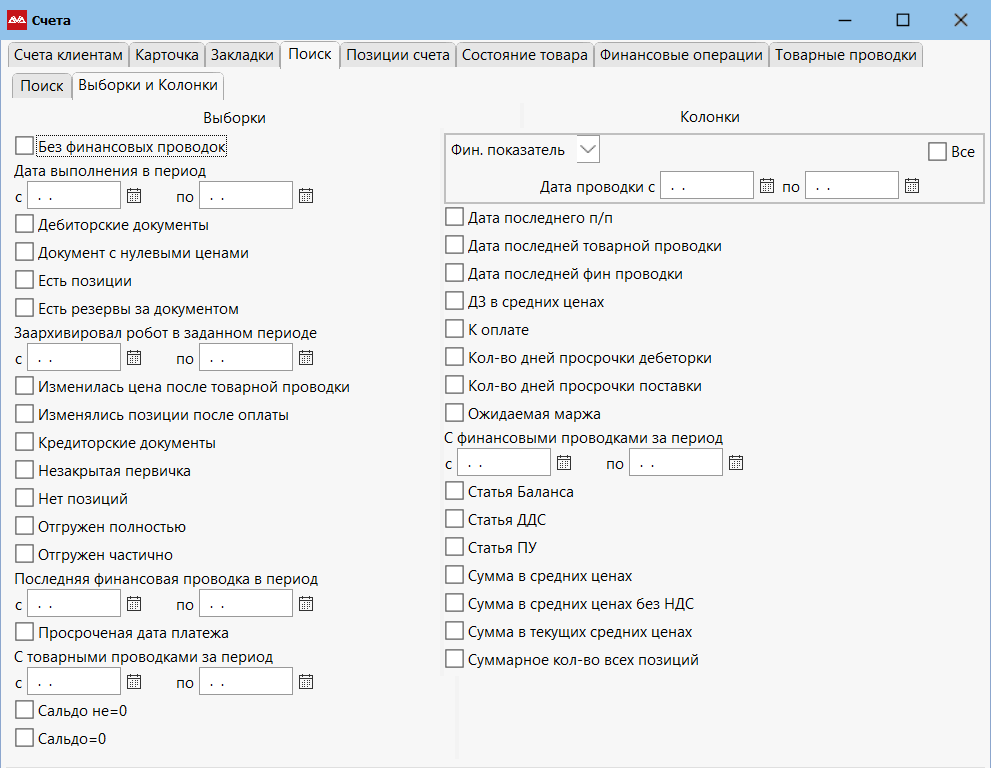Toggle Незакрытая первичка checkbox

click(24, 470)
